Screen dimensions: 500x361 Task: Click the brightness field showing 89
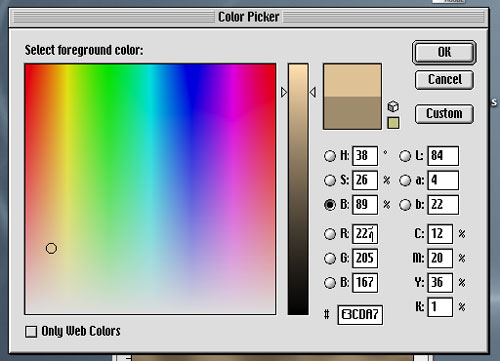click(365, 205)
